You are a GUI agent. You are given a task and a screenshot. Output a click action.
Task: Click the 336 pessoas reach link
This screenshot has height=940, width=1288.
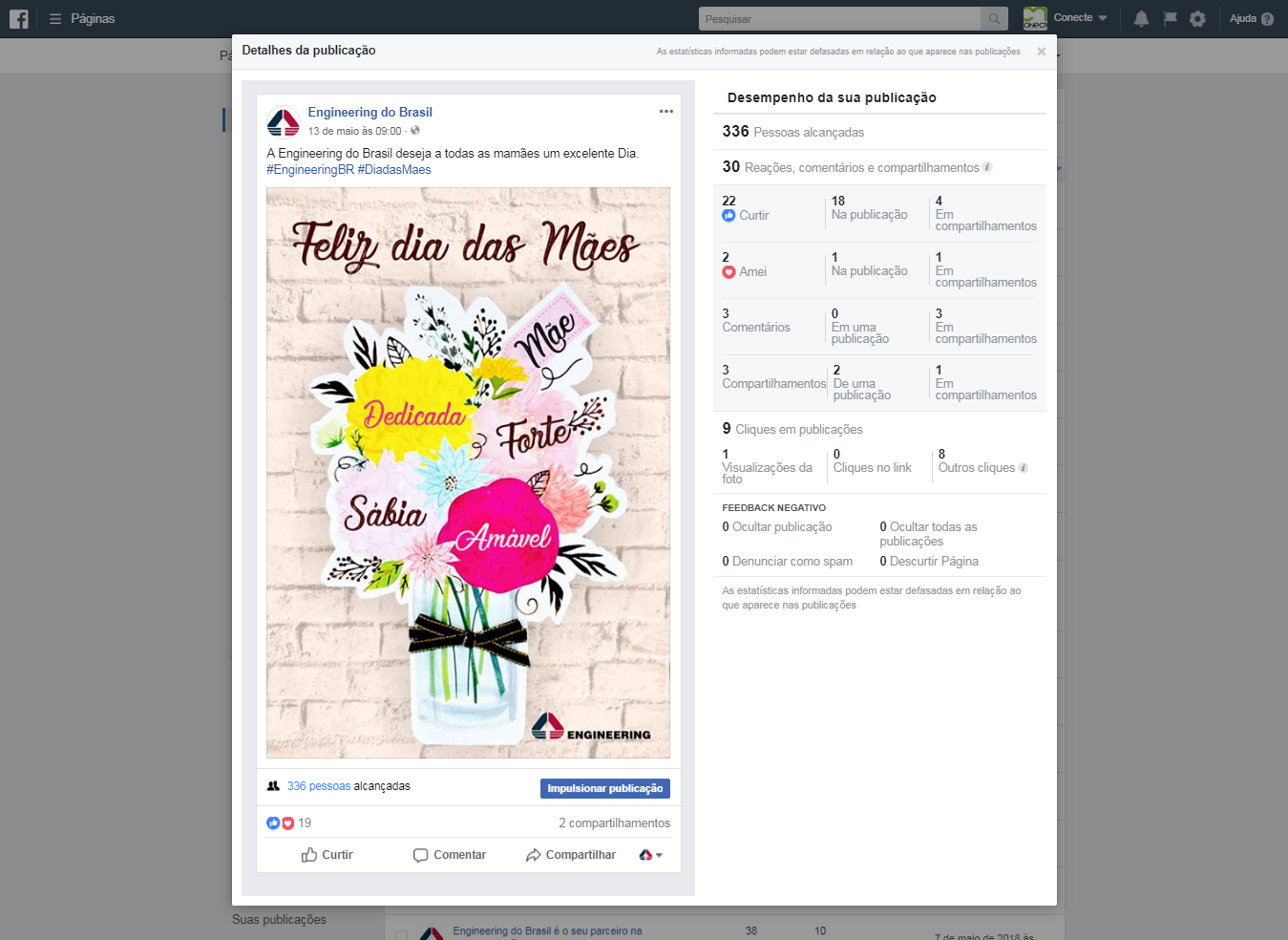[x=319, y=786]
